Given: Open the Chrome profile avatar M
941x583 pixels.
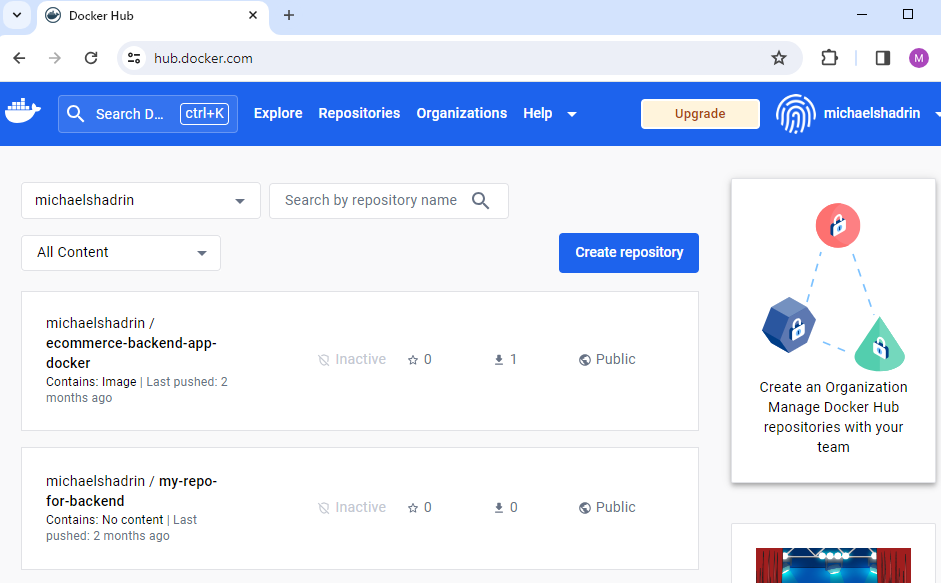Looking at the screenshot, I should 919,58.
